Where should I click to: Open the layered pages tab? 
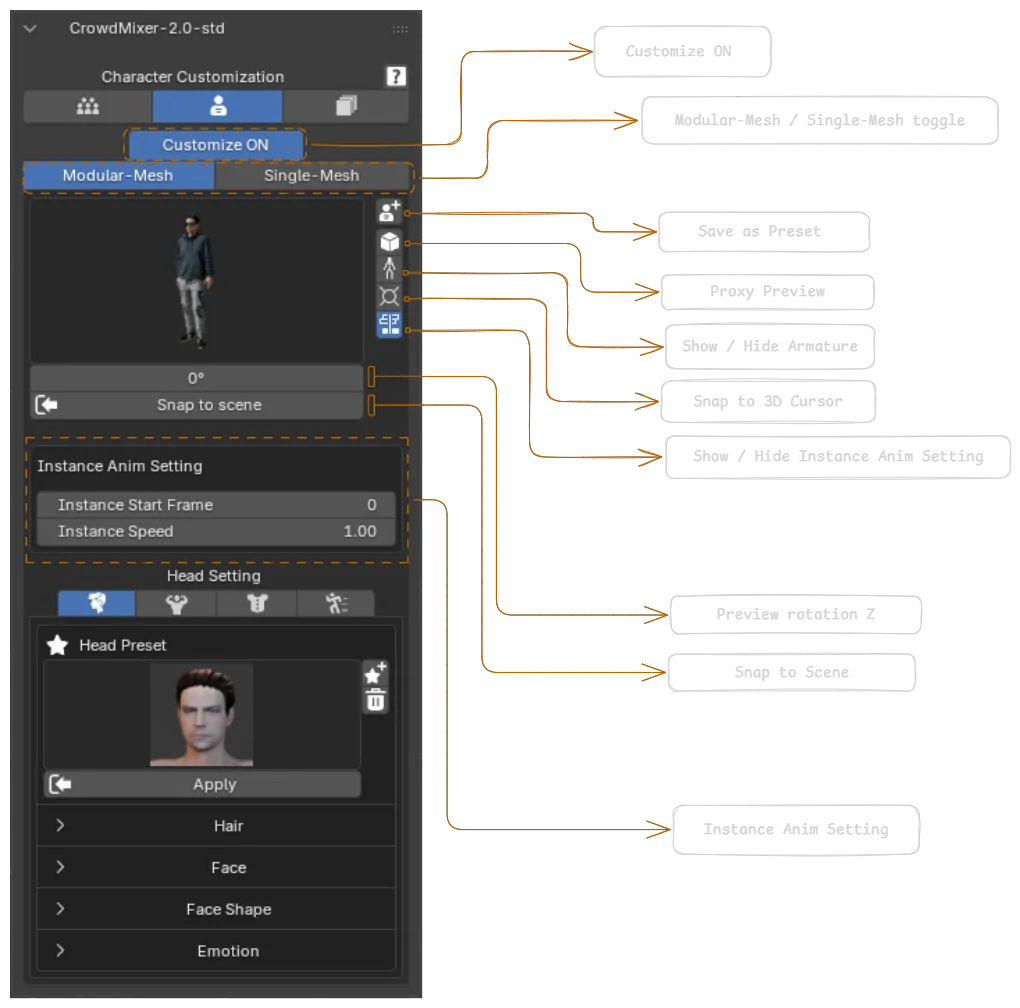[x=346, y=106]
